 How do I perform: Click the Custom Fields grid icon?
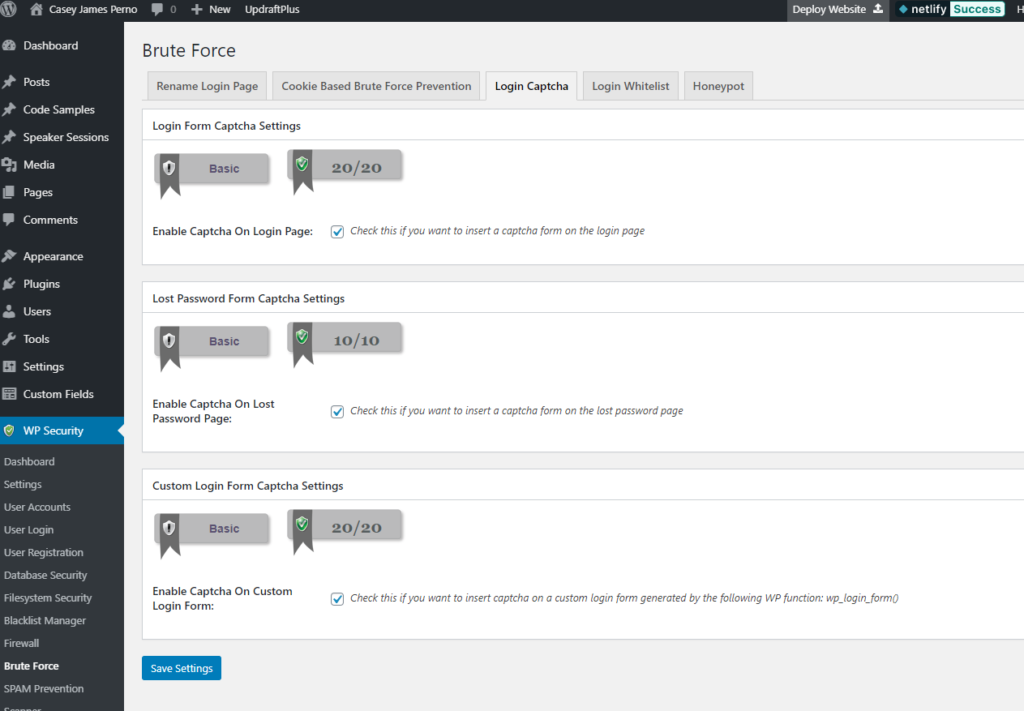pos(9,394)
